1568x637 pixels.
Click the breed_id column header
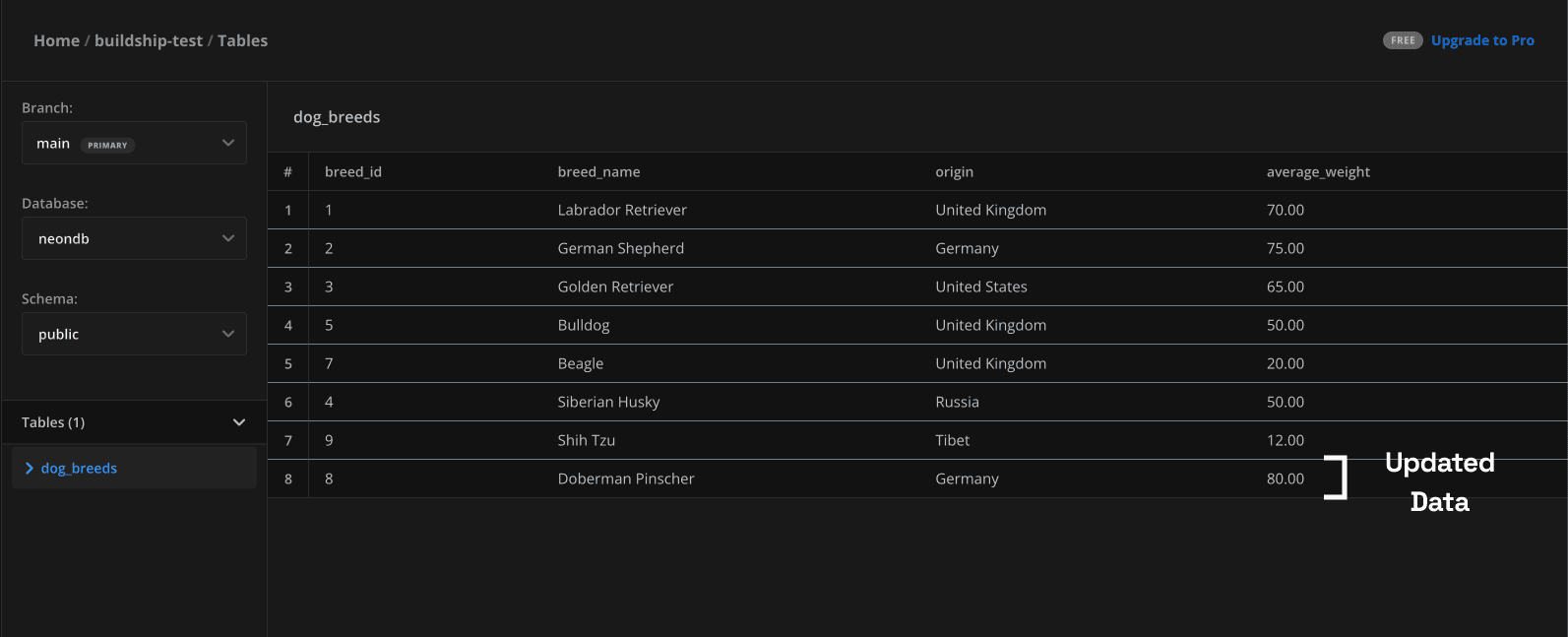click(x=353, y=172)
